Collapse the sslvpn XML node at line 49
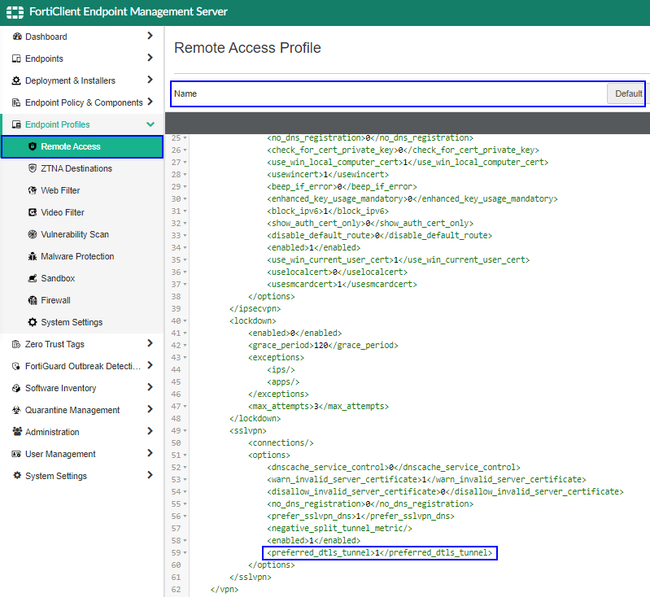 [x=187, y=430]
